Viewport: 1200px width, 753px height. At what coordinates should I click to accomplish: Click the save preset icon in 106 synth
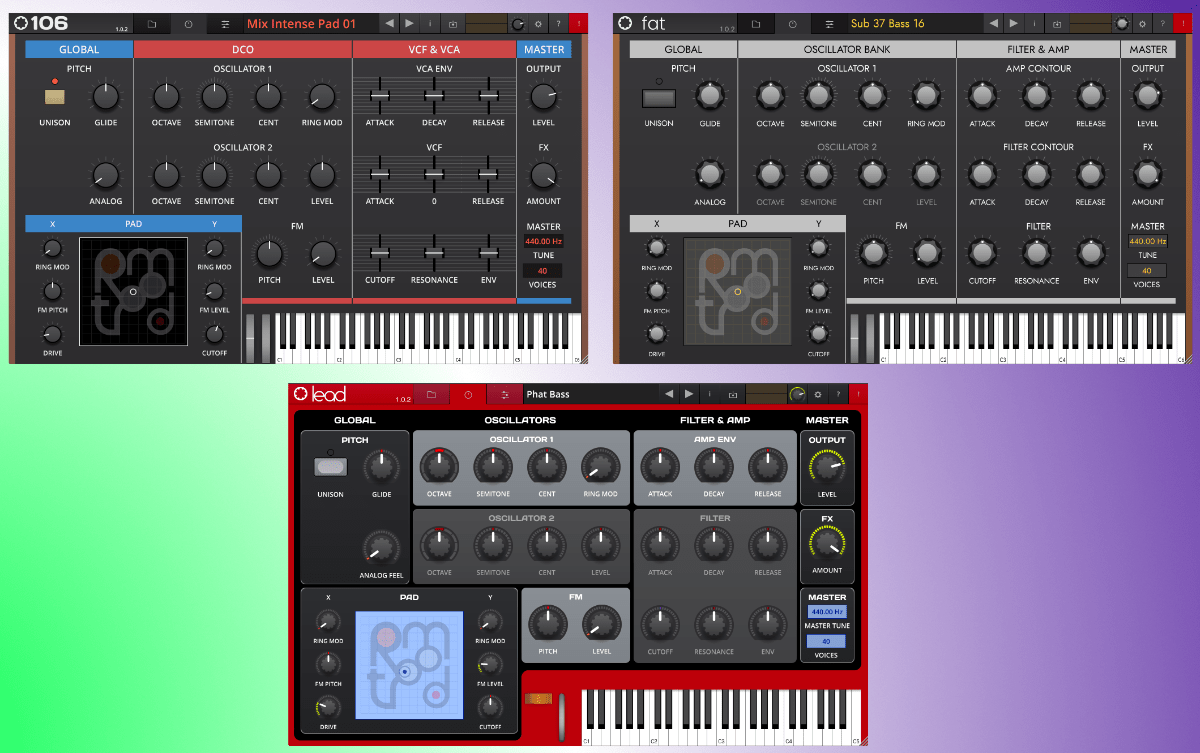(x=452, y=23)
